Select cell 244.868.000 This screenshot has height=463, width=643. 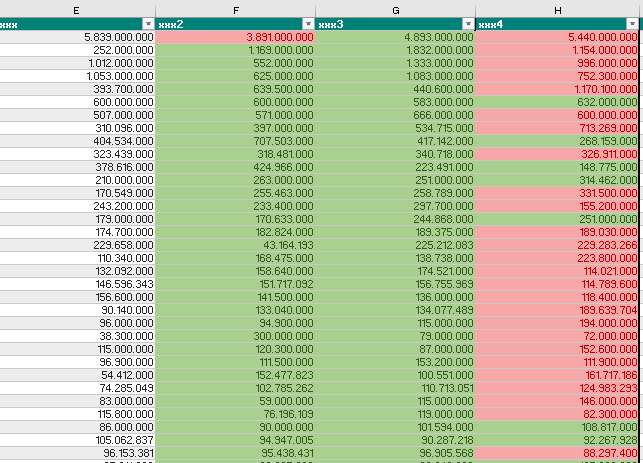pyautogui.click(x=395, y=219)
